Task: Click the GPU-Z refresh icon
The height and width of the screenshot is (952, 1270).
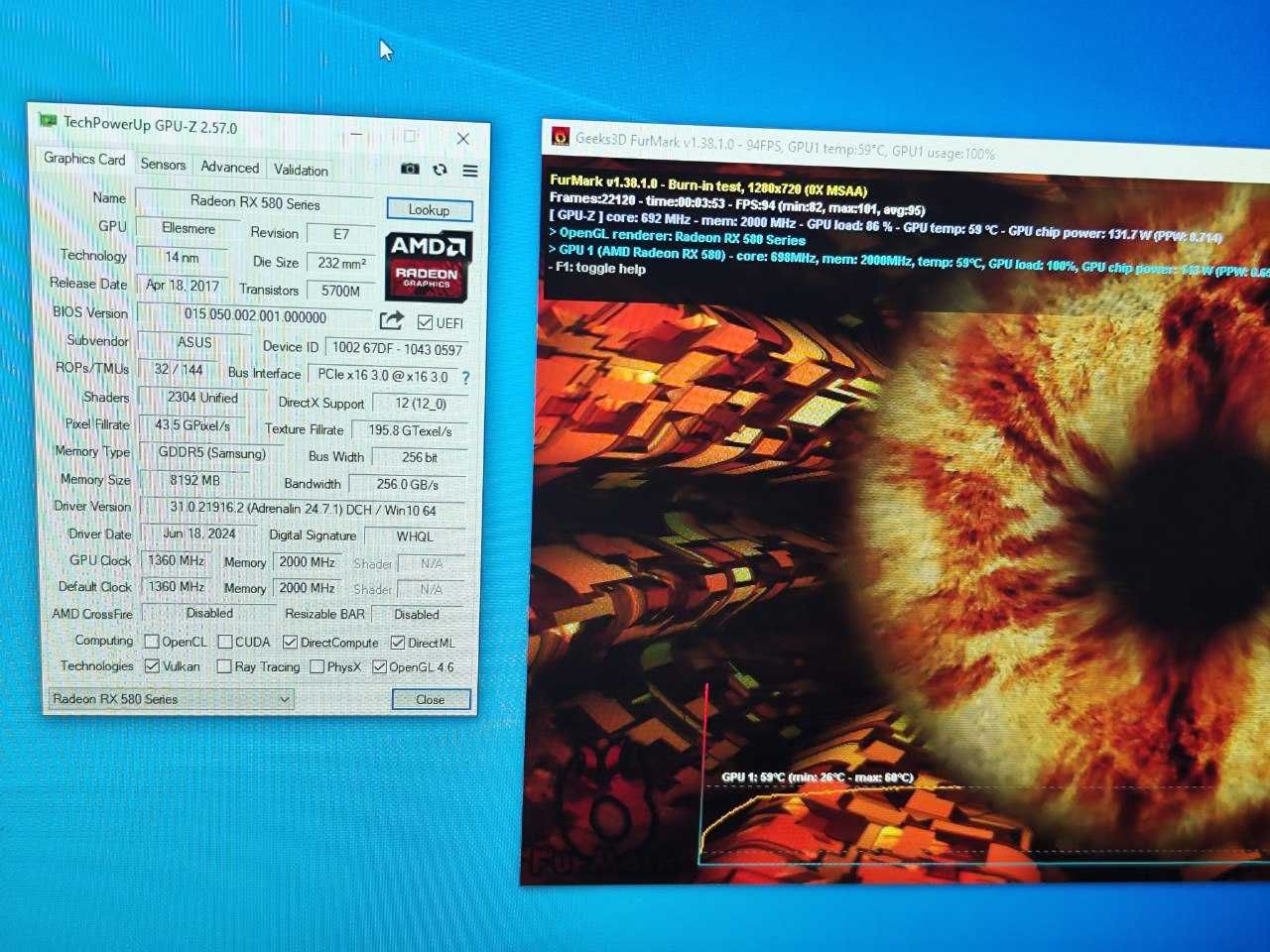Action: [x=441, y=170]
